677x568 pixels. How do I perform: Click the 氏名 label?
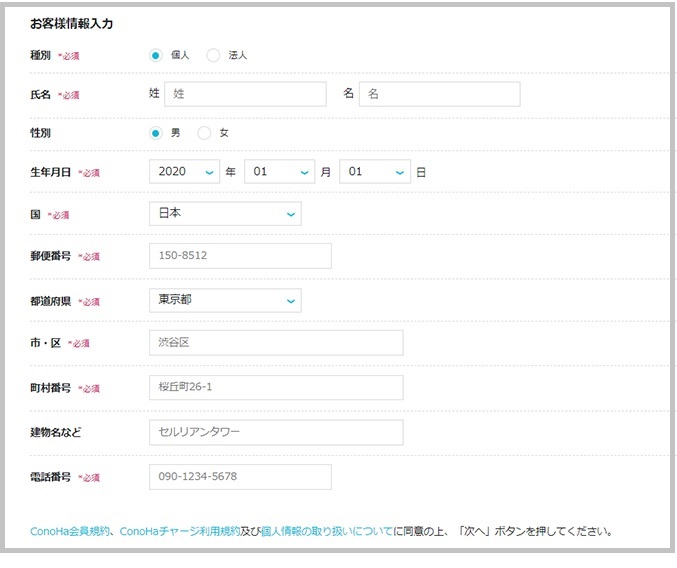click(x=40, y=95)
